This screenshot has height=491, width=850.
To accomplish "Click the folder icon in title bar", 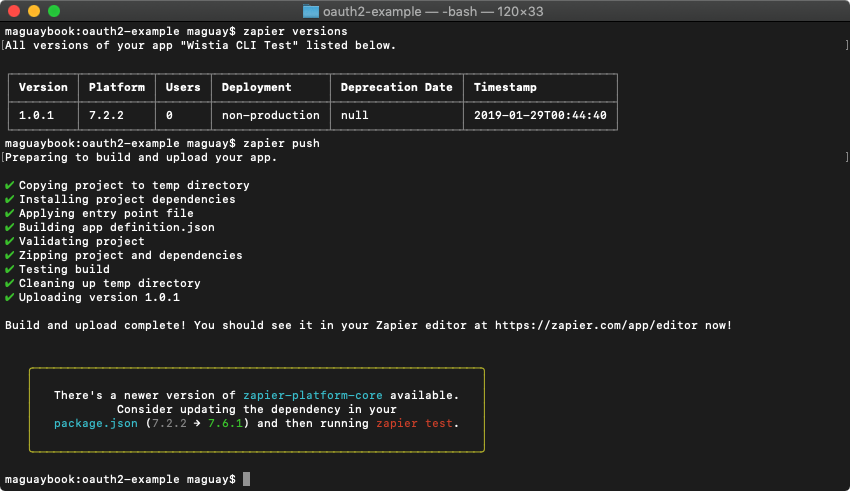I will [x=311, y=11].
